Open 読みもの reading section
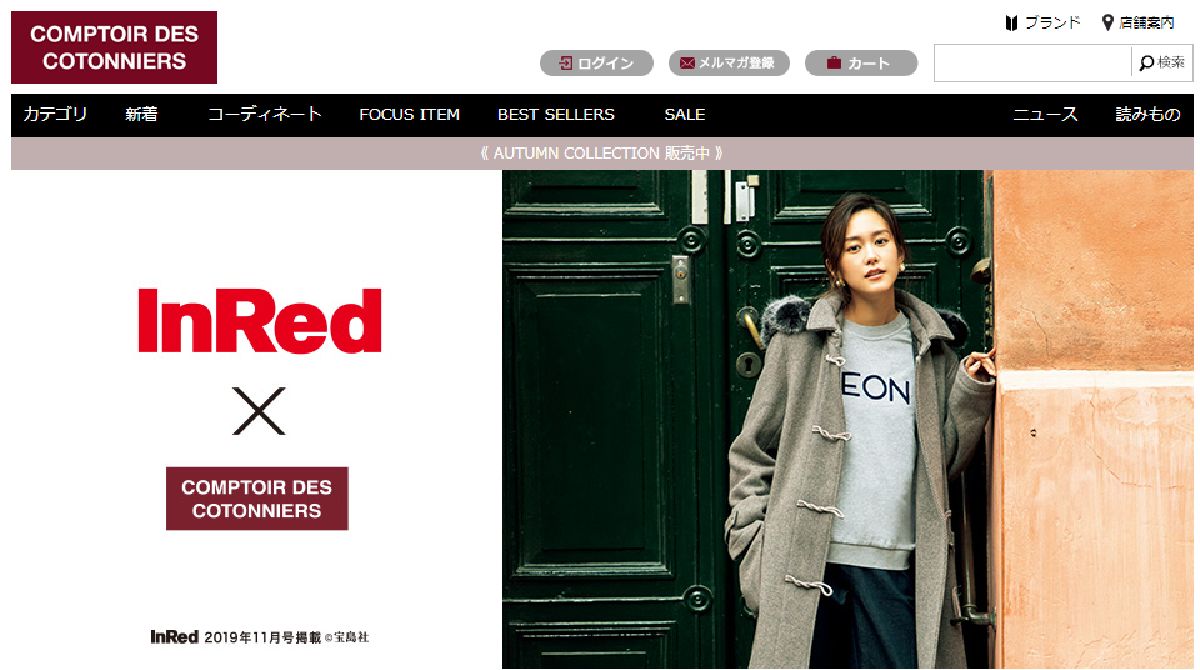The height and width of the screenshot is (670, 1200). tap(1148, 114)
